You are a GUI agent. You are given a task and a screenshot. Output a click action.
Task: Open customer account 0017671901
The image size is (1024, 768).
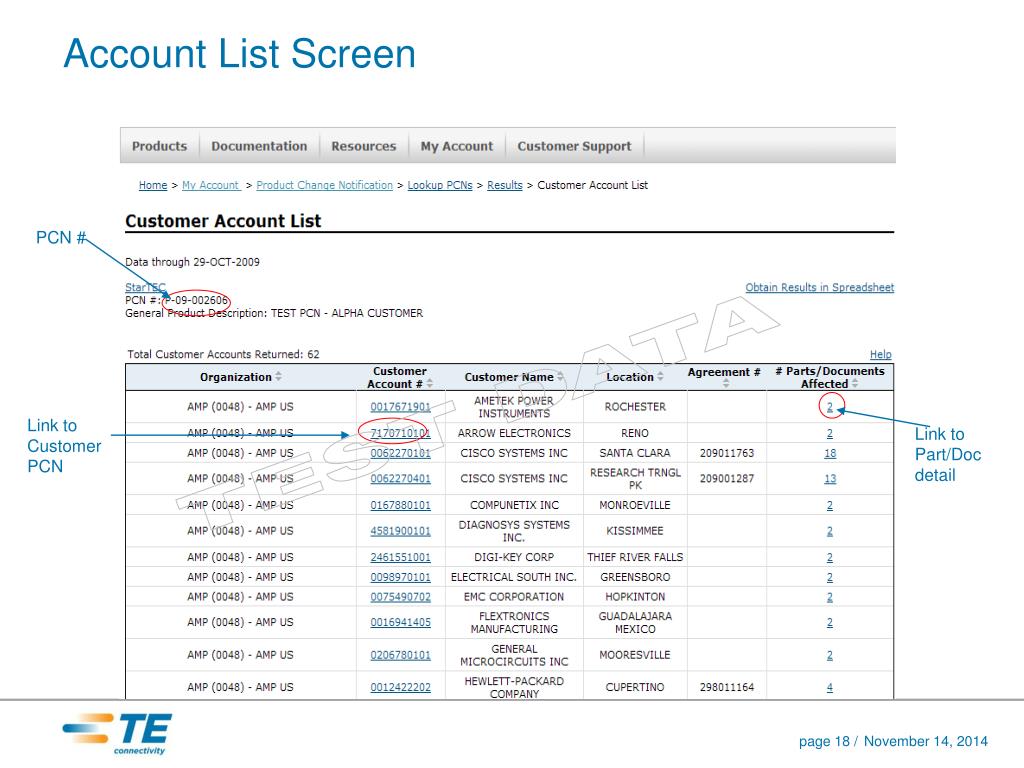tap(400, 407)
